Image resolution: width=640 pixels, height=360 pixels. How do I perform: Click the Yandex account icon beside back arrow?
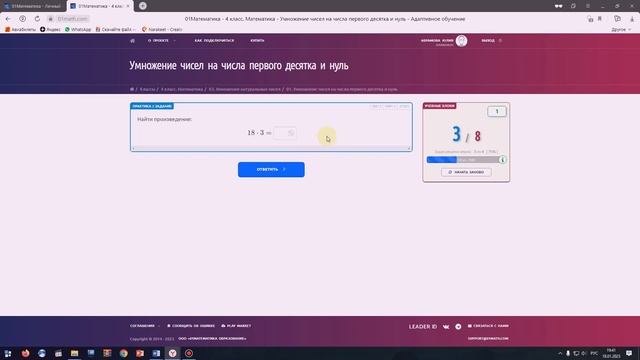pyautogui.click(x=22, y=19)
